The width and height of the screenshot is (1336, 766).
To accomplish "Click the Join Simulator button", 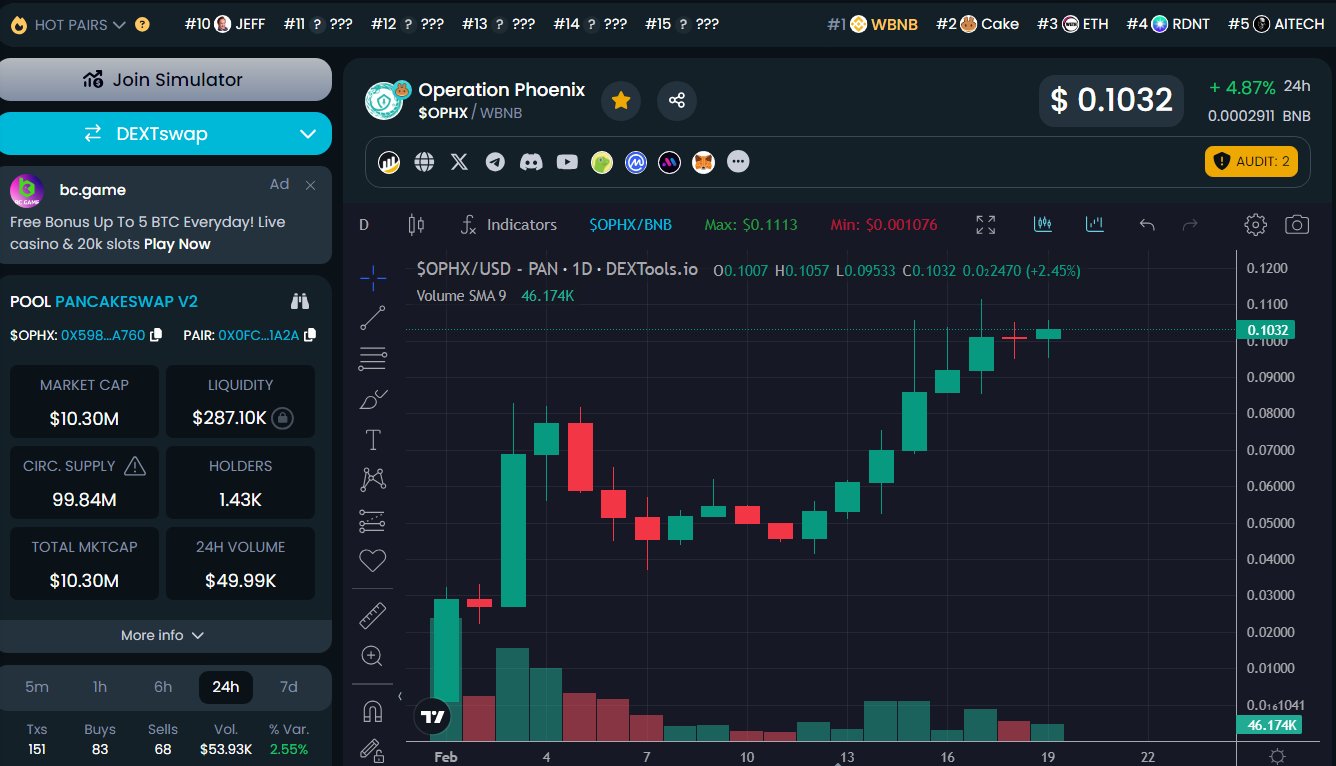I will pos(166,79).
